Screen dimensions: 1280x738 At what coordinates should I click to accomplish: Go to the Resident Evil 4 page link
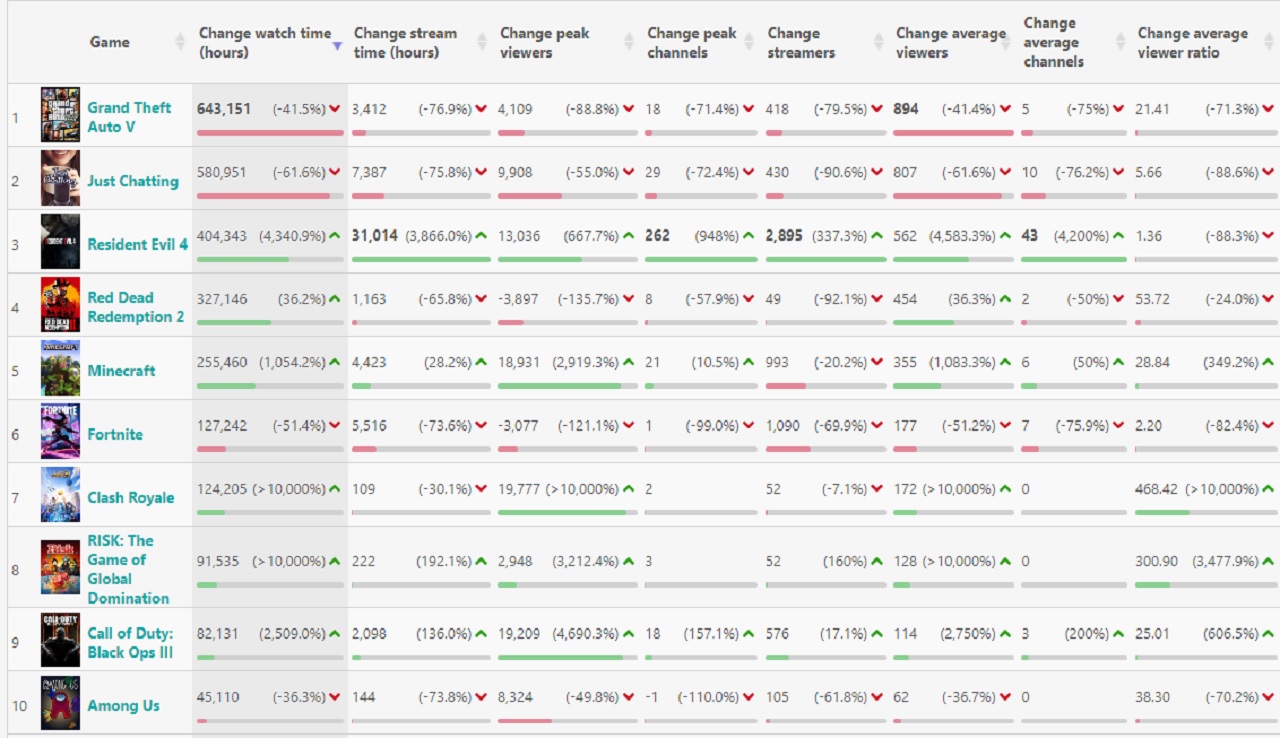137,244
